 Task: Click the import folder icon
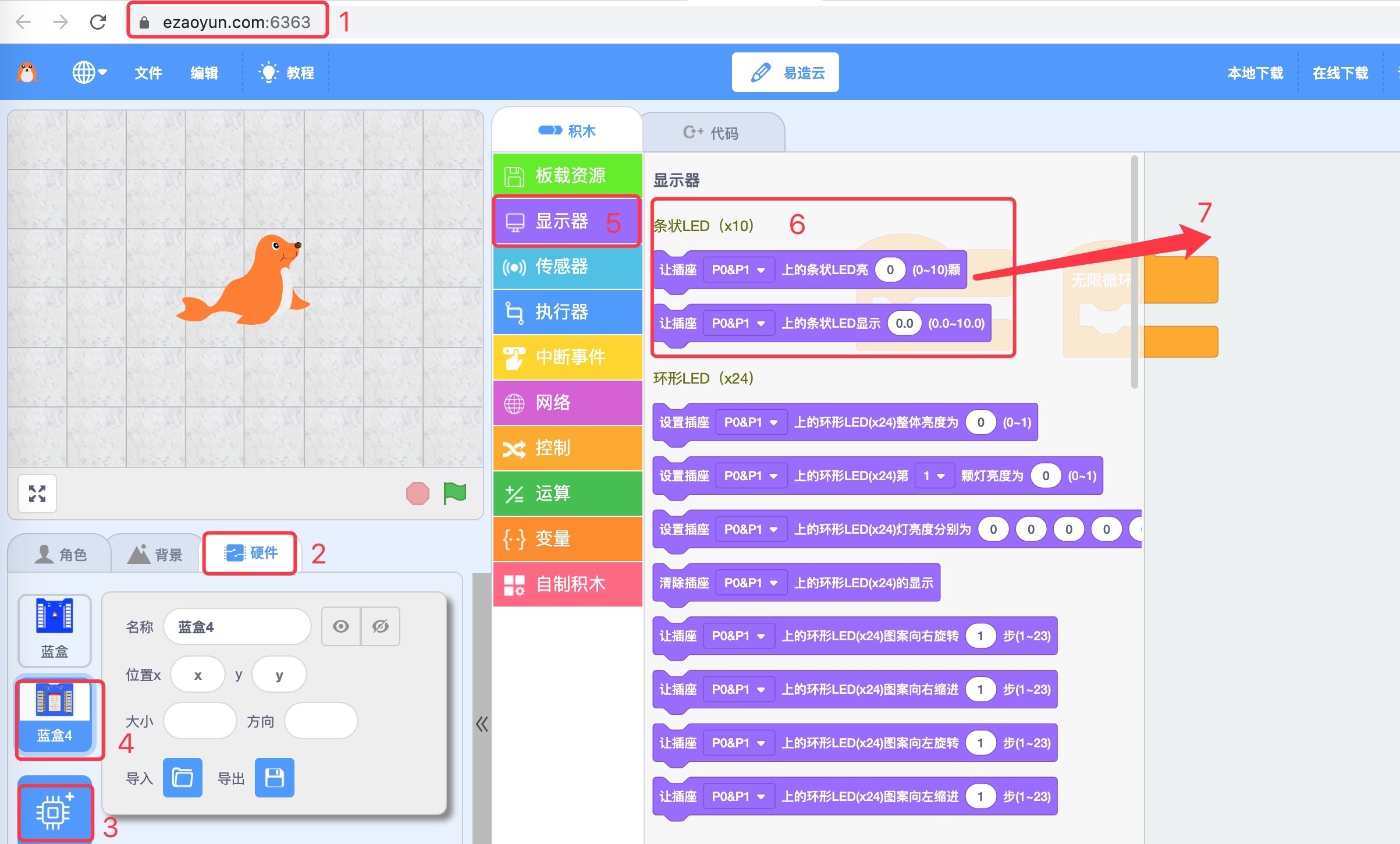click(183, 778)
